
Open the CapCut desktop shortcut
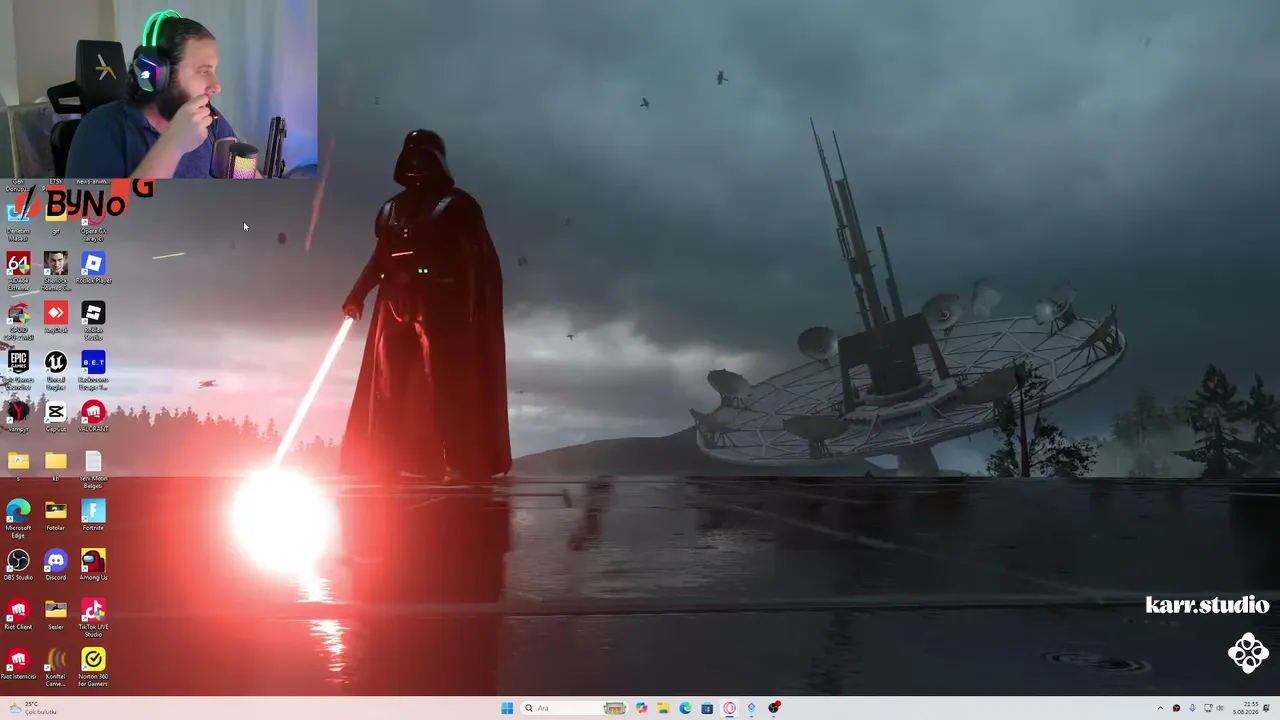tap(56, 416)
